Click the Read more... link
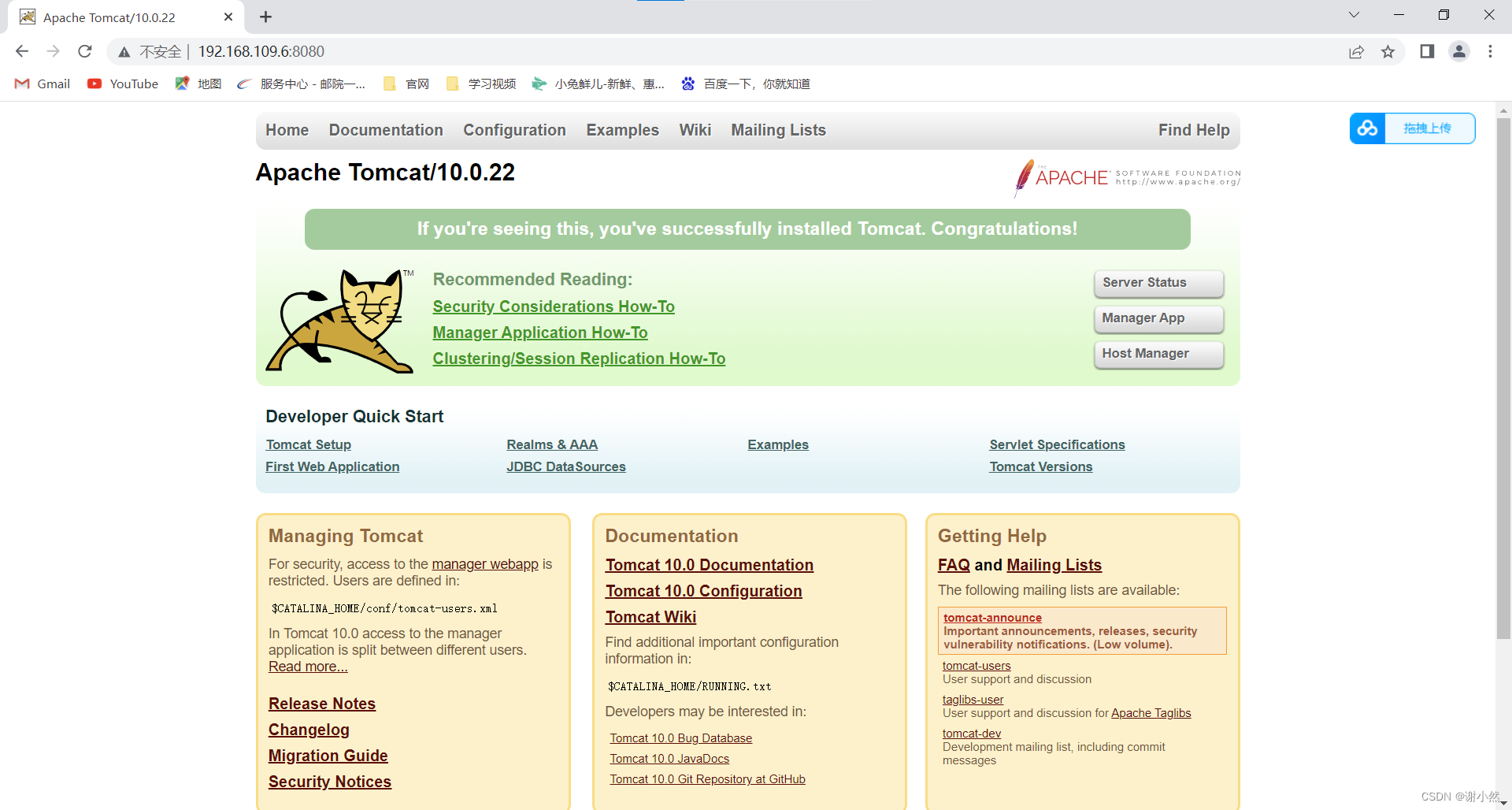Image resolution: width=1512 pixels, height=810 pixels. pos(308,667)
